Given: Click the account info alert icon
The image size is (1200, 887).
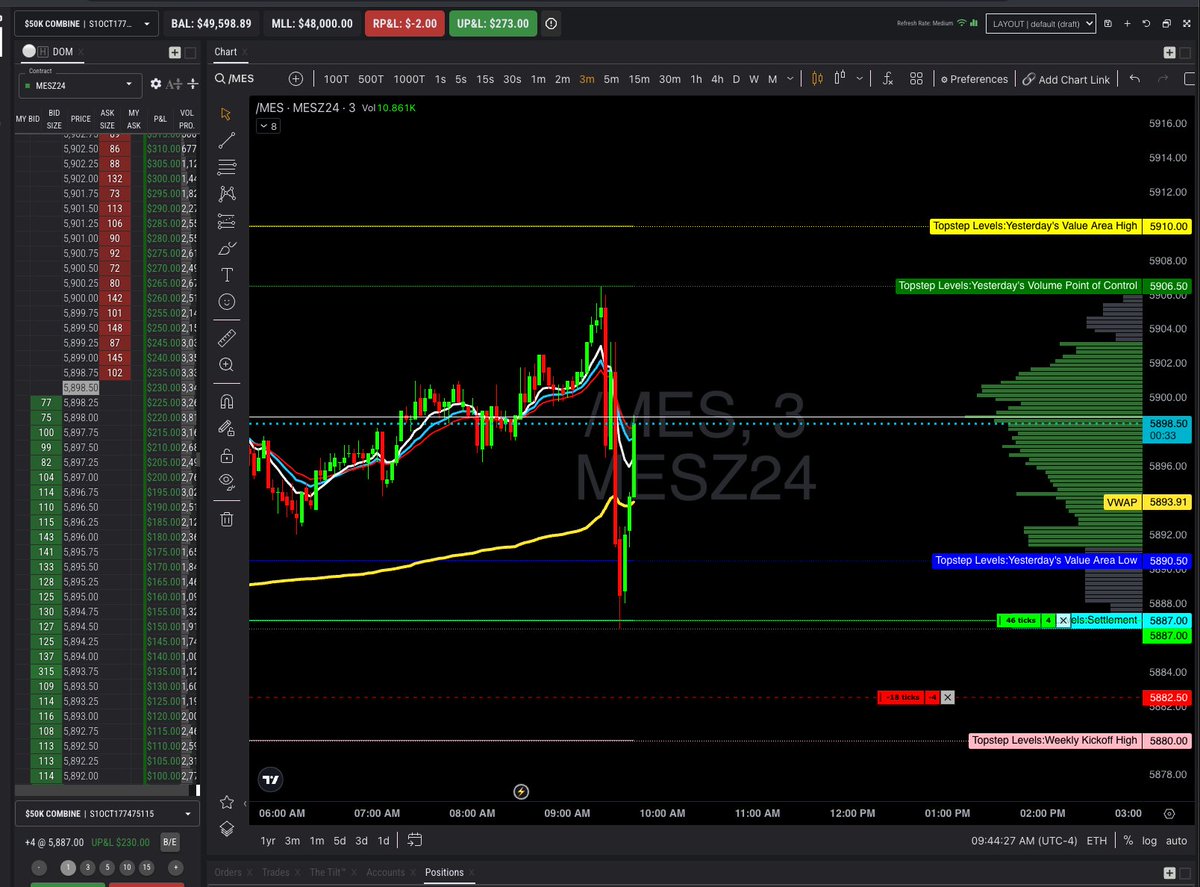Looking at the screenshot, I should (x=553, y=23).
